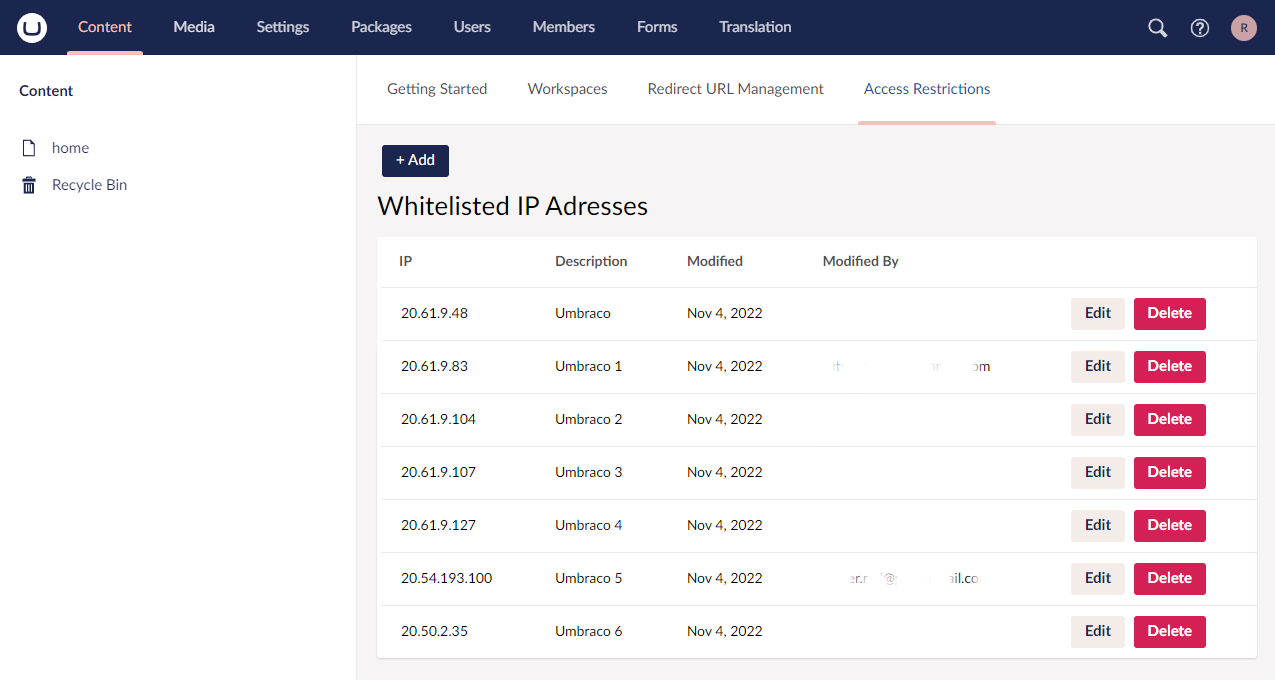Click the Umbraco 6 description cell

(x=589, y=631)
